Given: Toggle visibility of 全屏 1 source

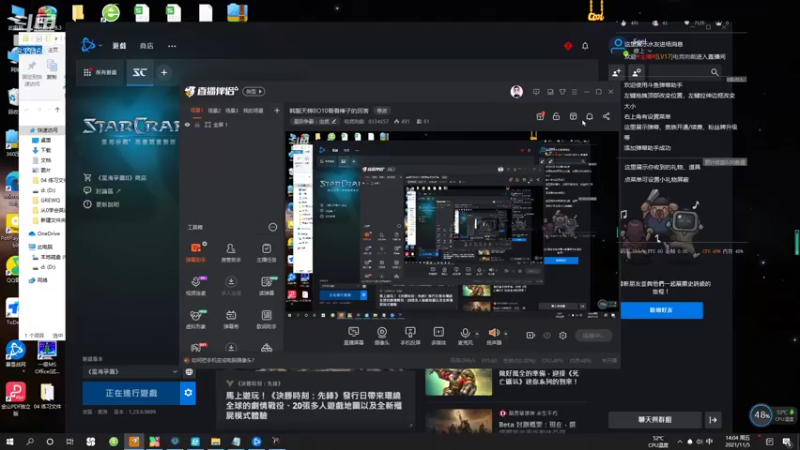Looking at the screenshot, I should 187,124.
